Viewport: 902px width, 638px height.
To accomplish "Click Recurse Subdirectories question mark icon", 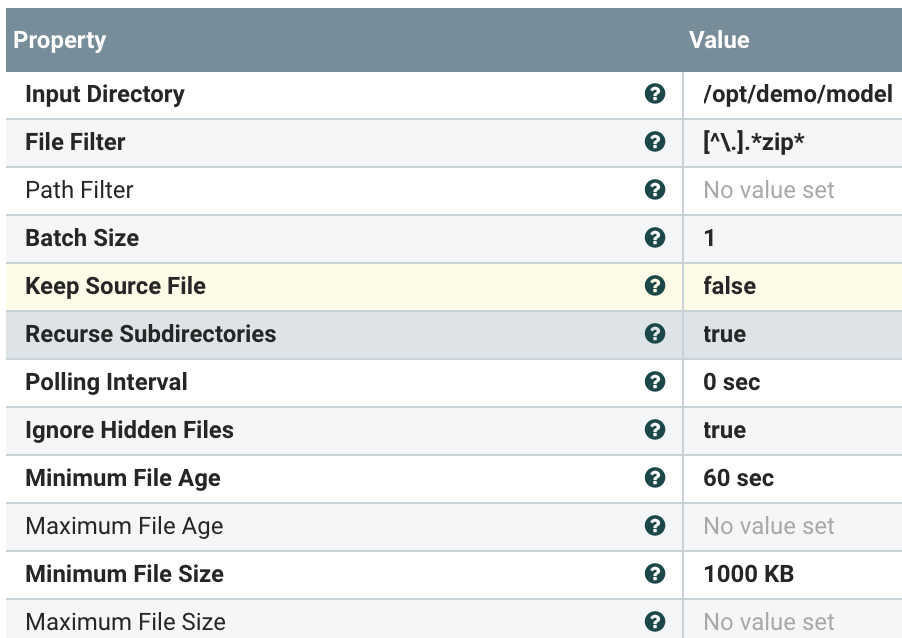I will [655, 334].
